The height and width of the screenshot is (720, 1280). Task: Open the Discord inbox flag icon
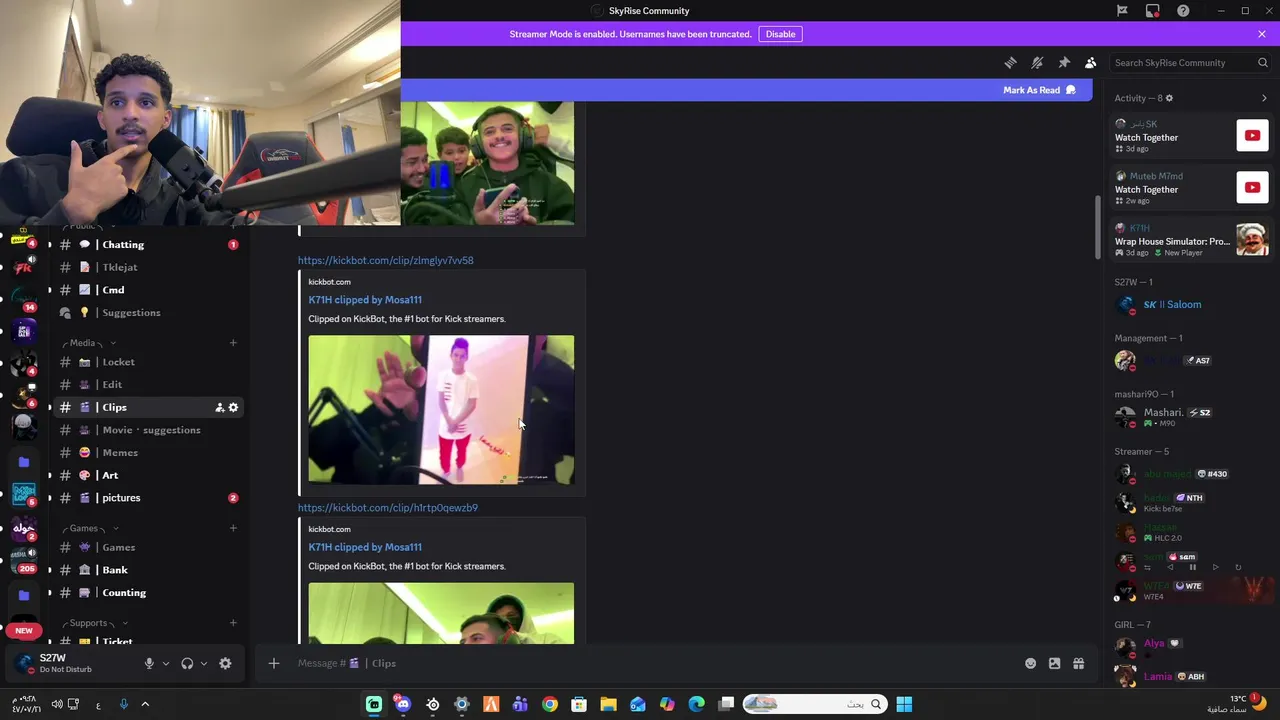pos(1122,11)
